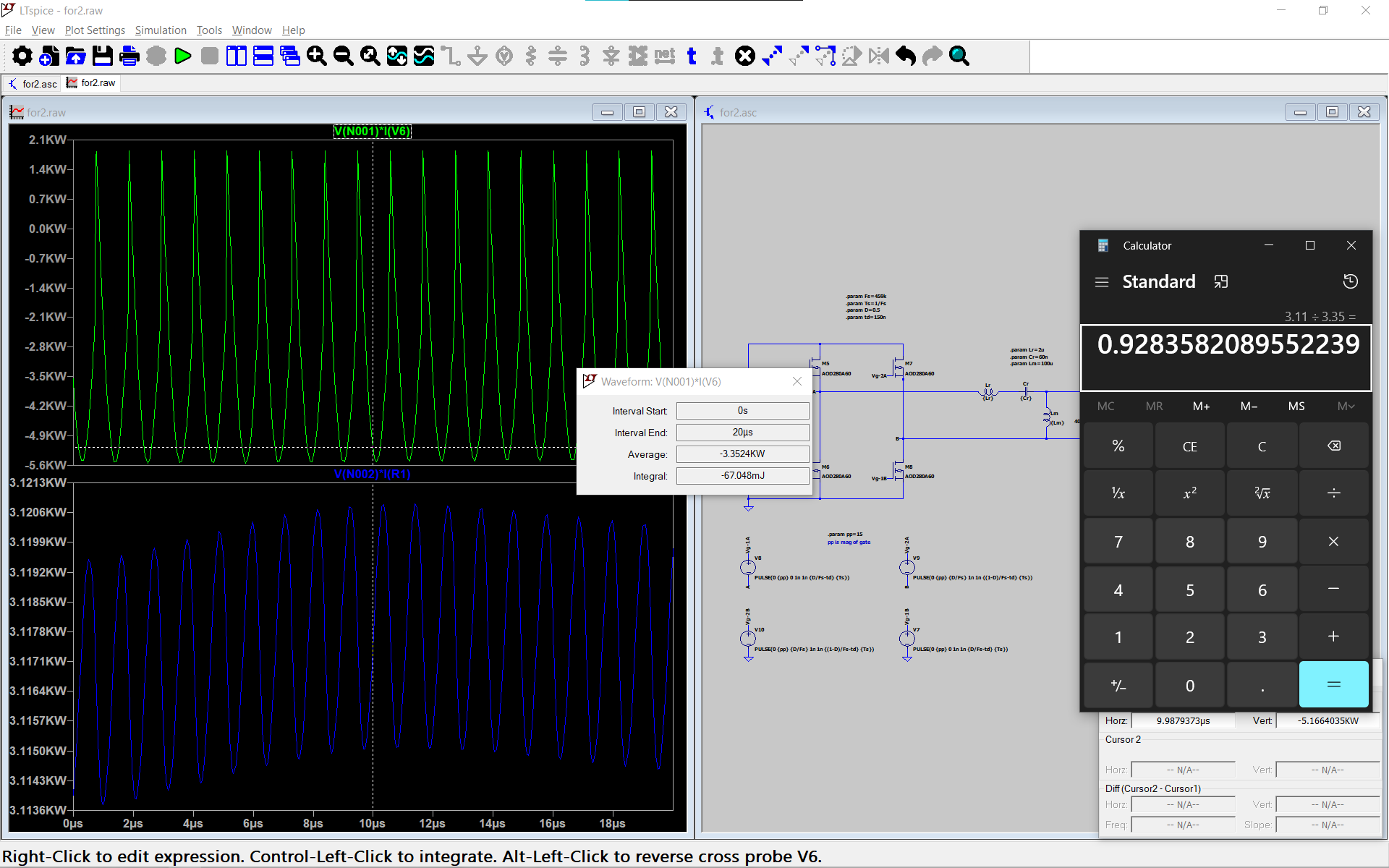Open the Simulation menu

tap(161, 30)
